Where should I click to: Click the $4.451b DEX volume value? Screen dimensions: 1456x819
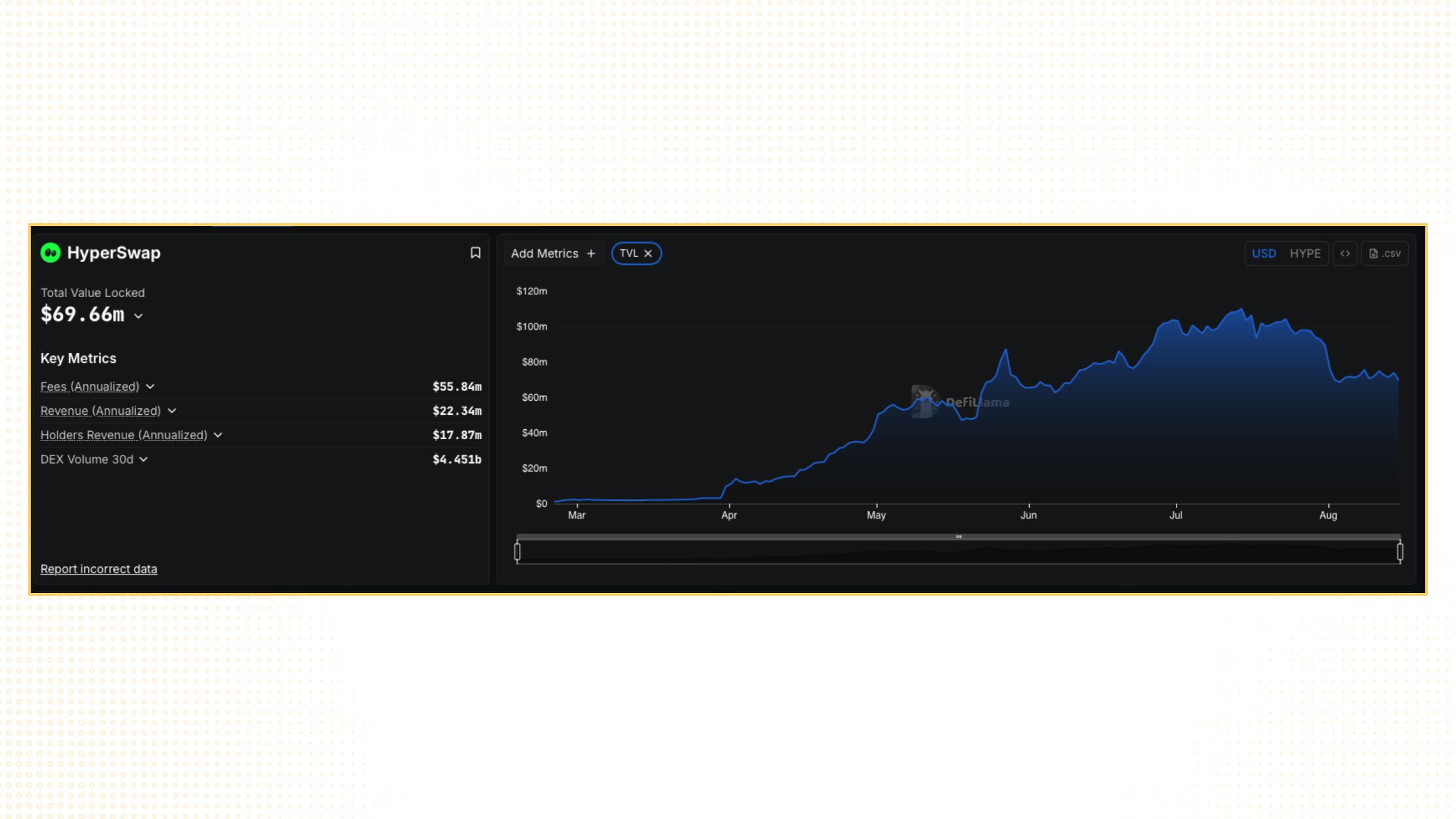457,460
